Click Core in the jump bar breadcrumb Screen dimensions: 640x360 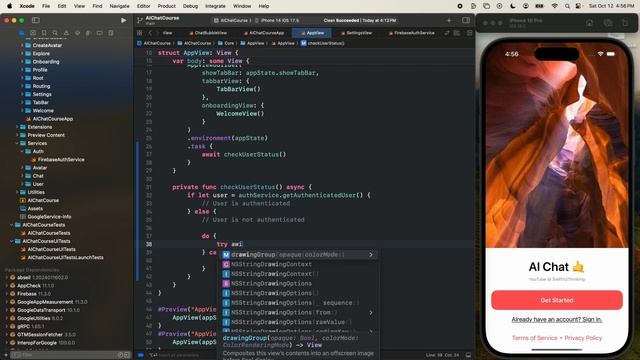226,43
